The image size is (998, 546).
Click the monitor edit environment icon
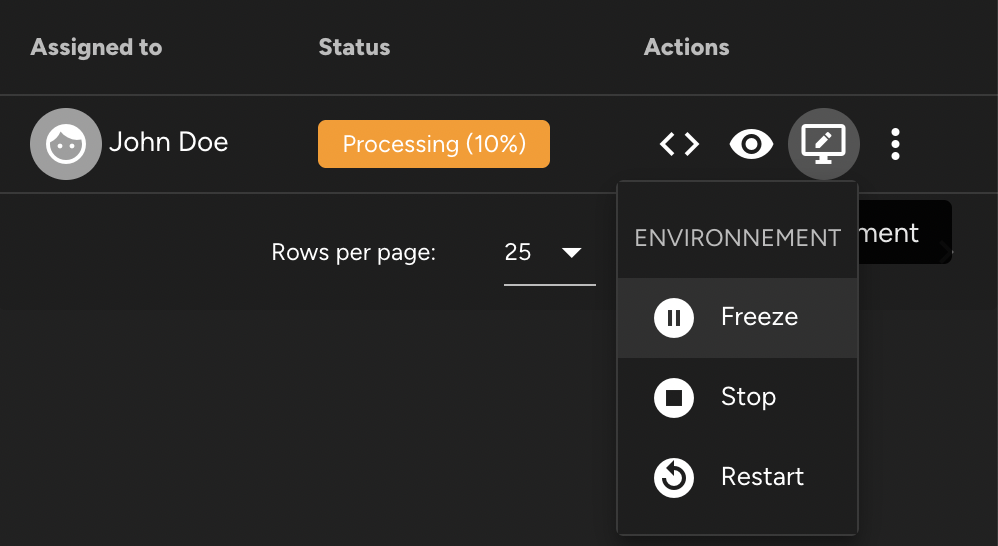click(824, 144)
